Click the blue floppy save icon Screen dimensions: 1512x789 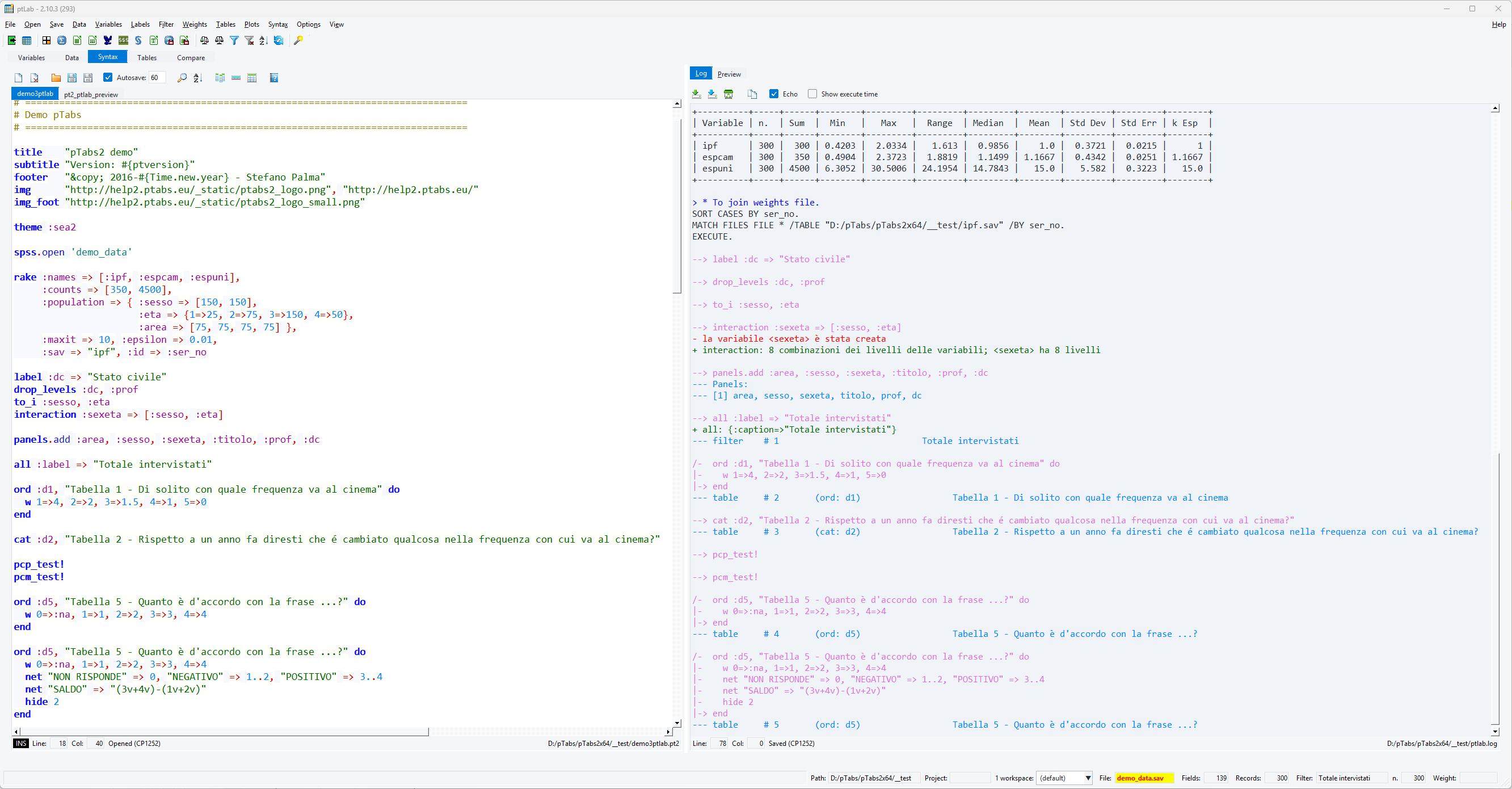coord(71,78)
